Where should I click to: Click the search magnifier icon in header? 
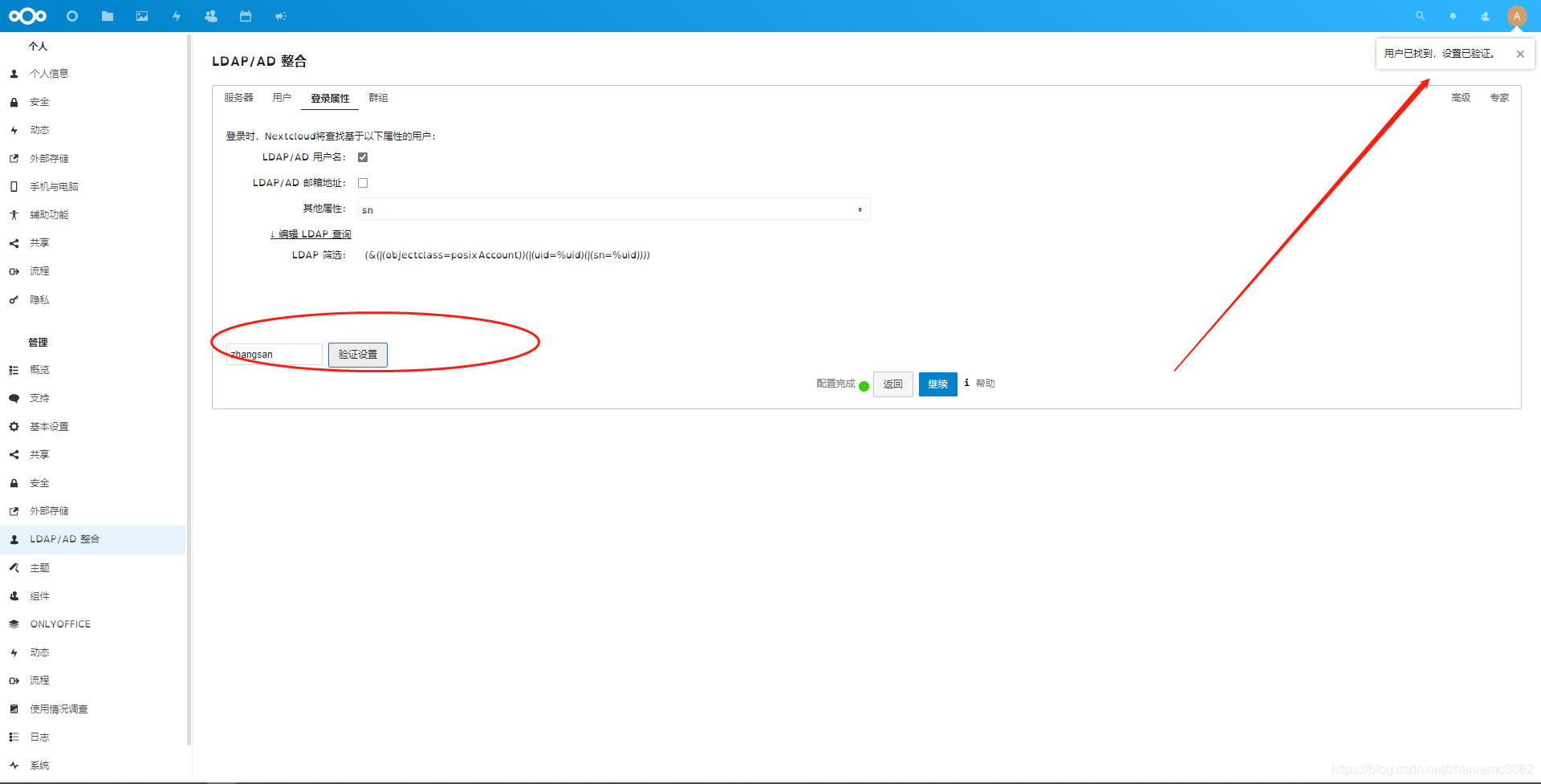click(1420, 16)
